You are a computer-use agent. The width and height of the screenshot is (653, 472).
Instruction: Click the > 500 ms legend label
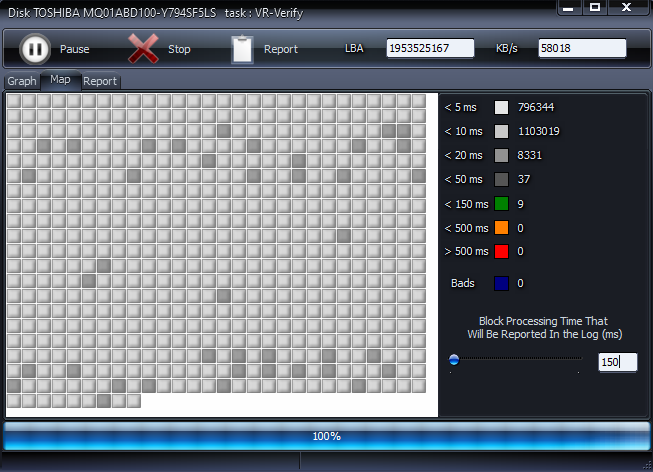click(466, 252)
